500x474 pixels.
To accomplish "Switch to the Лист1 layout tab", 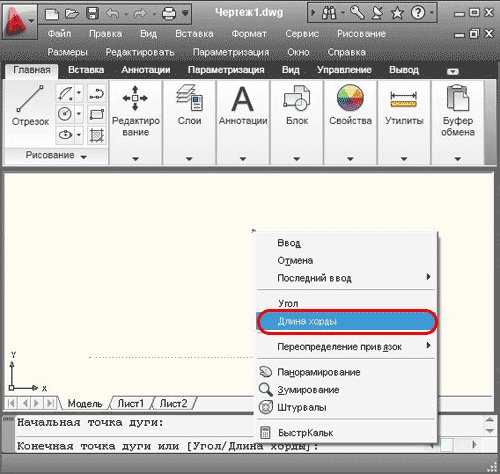I will (130, 404).
